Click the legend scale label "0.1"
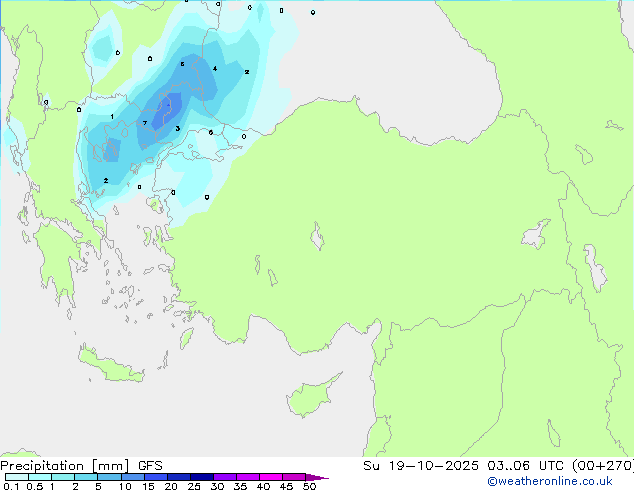Screen dimensions: 634x490 [x=11, y=486]
